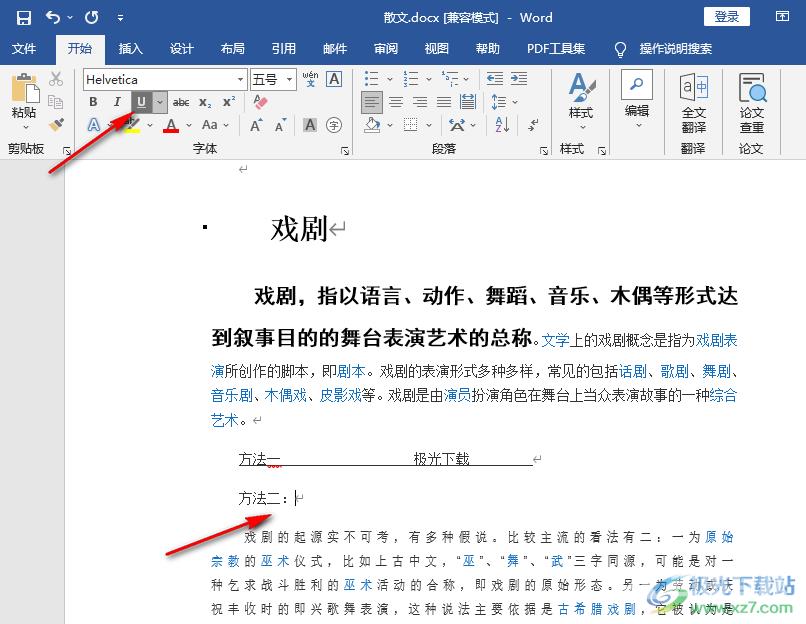Toggle character shading A icon
The width and height of the screenshot is (806, 624).
click(x=310, y=125)
